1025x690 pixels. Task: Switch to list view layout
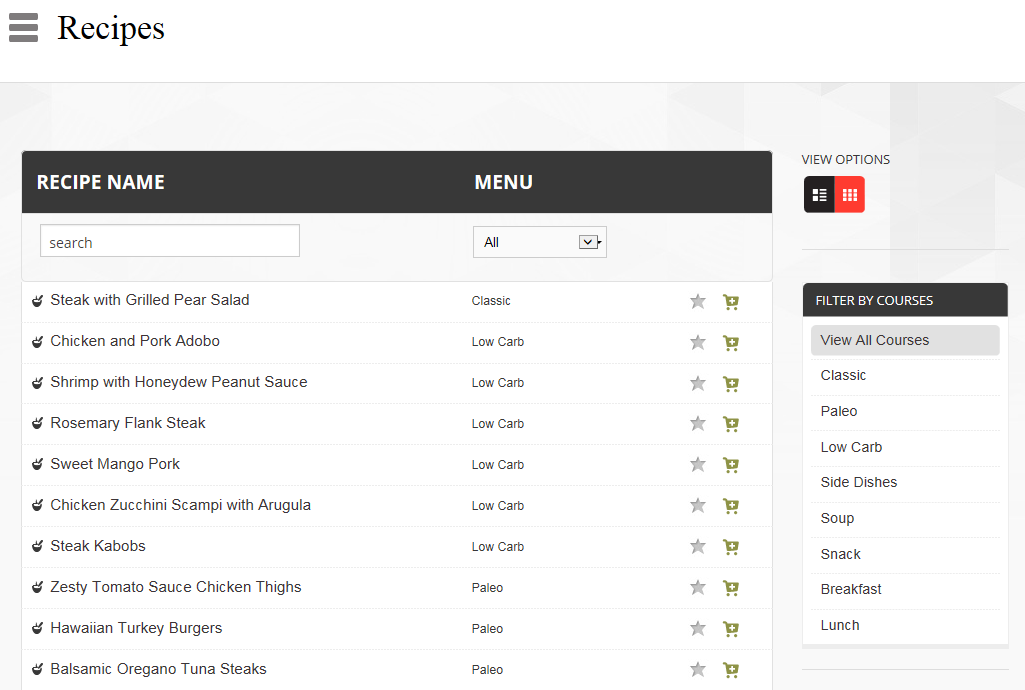click(819, 195)
